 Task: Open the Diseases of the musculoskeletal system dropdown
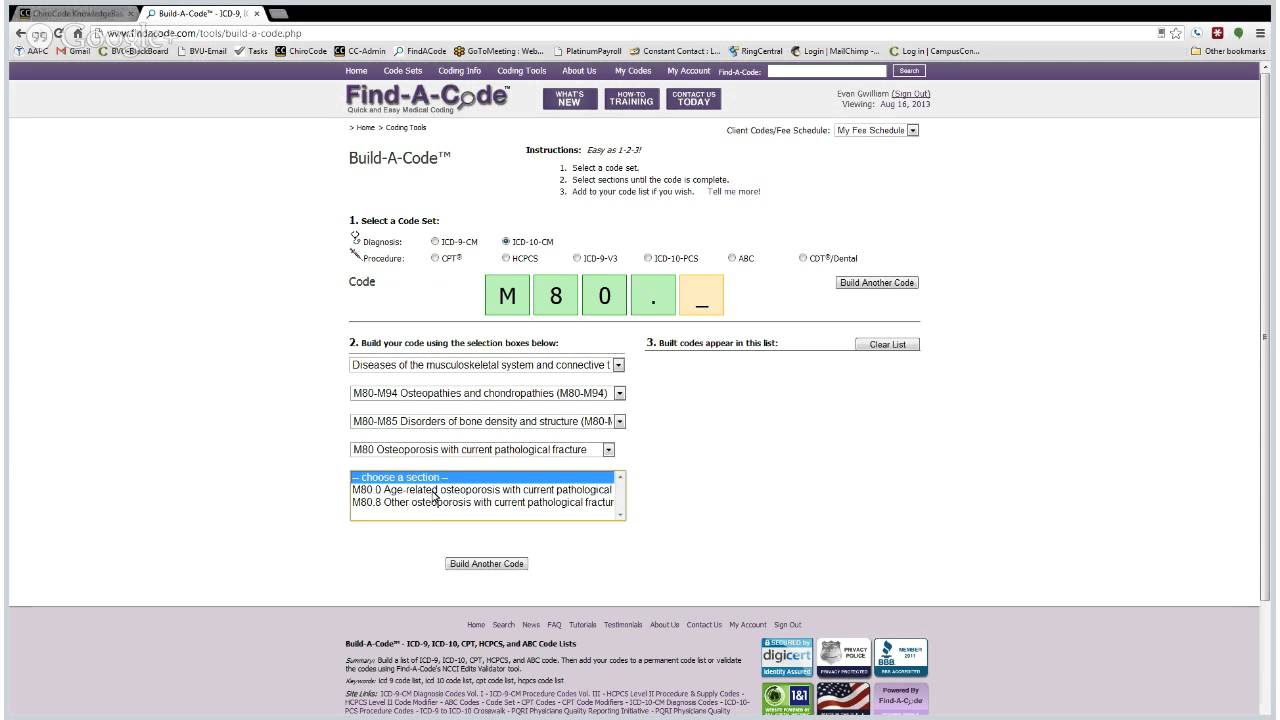pos(488,365)
